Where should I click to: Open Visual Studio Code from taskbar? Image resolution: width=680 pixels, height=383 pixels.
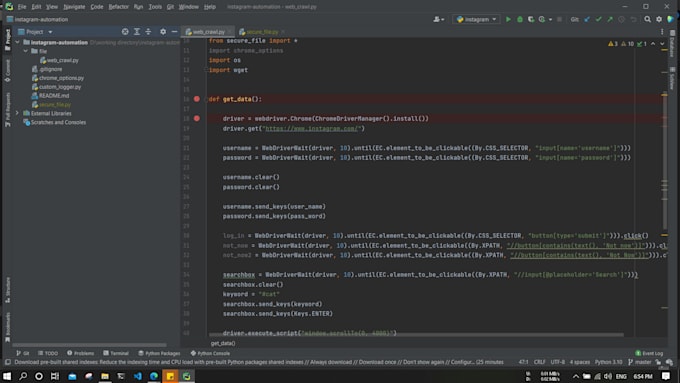[x=137, y=376]
